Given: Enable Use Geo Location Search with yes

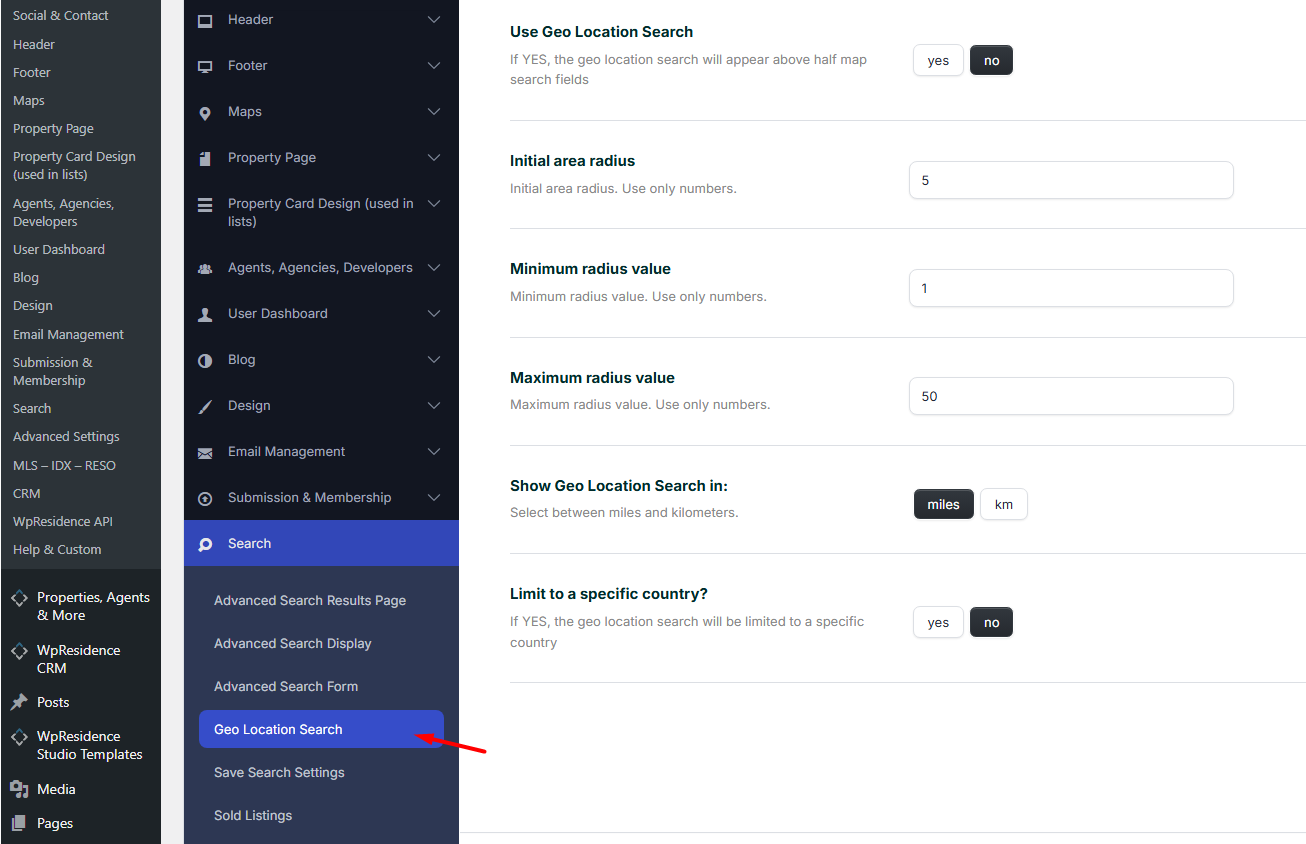Looking at the screenshot, I should pos(937,61).
